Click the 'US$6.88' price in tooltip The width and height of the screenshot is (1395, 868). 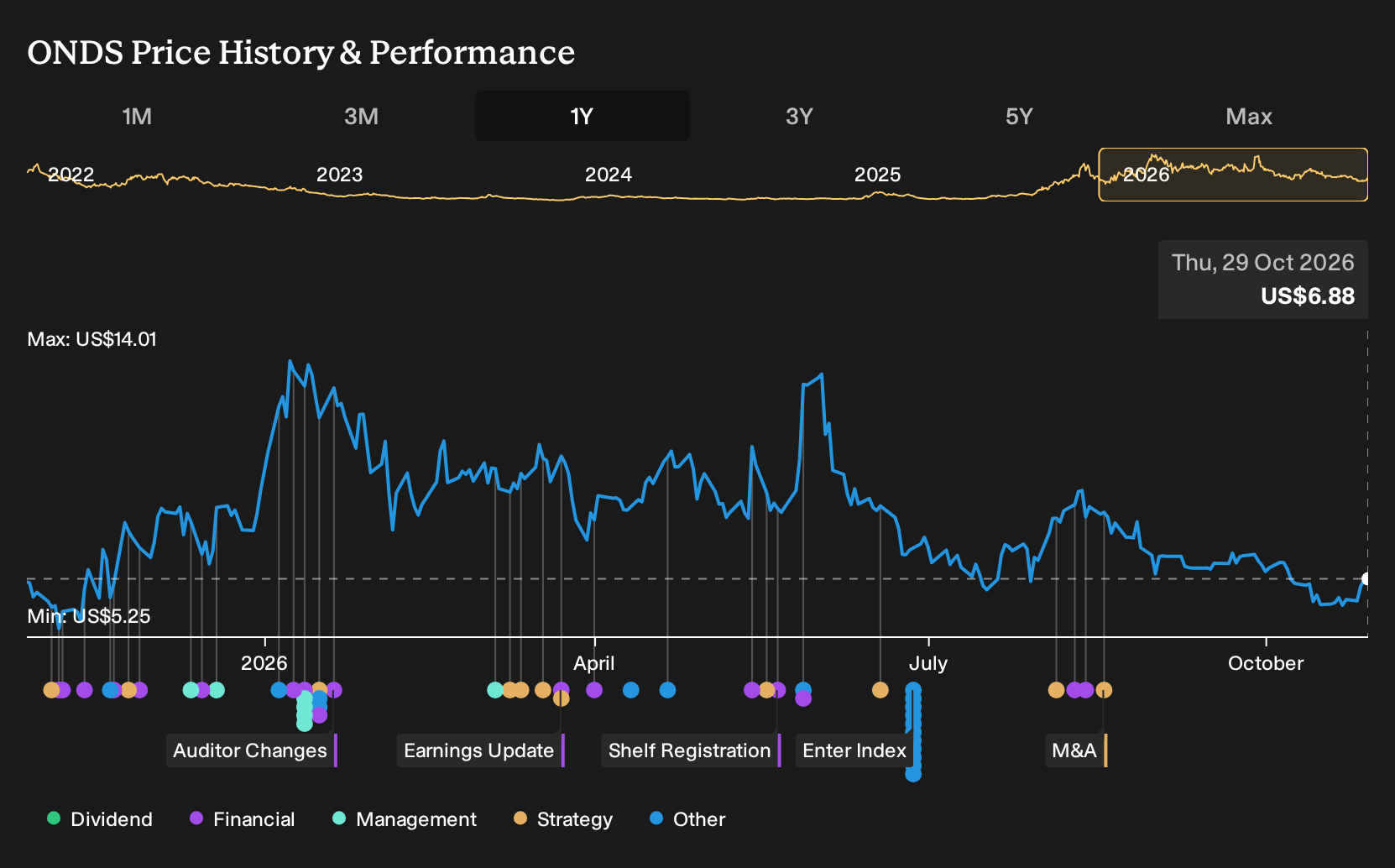click(x=1308, y=296)
